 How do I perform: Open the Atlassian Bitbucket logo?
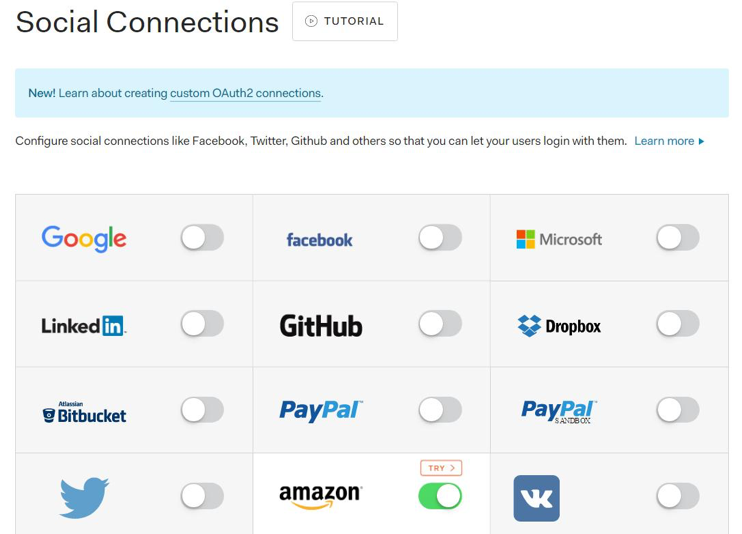click(84, 412)
